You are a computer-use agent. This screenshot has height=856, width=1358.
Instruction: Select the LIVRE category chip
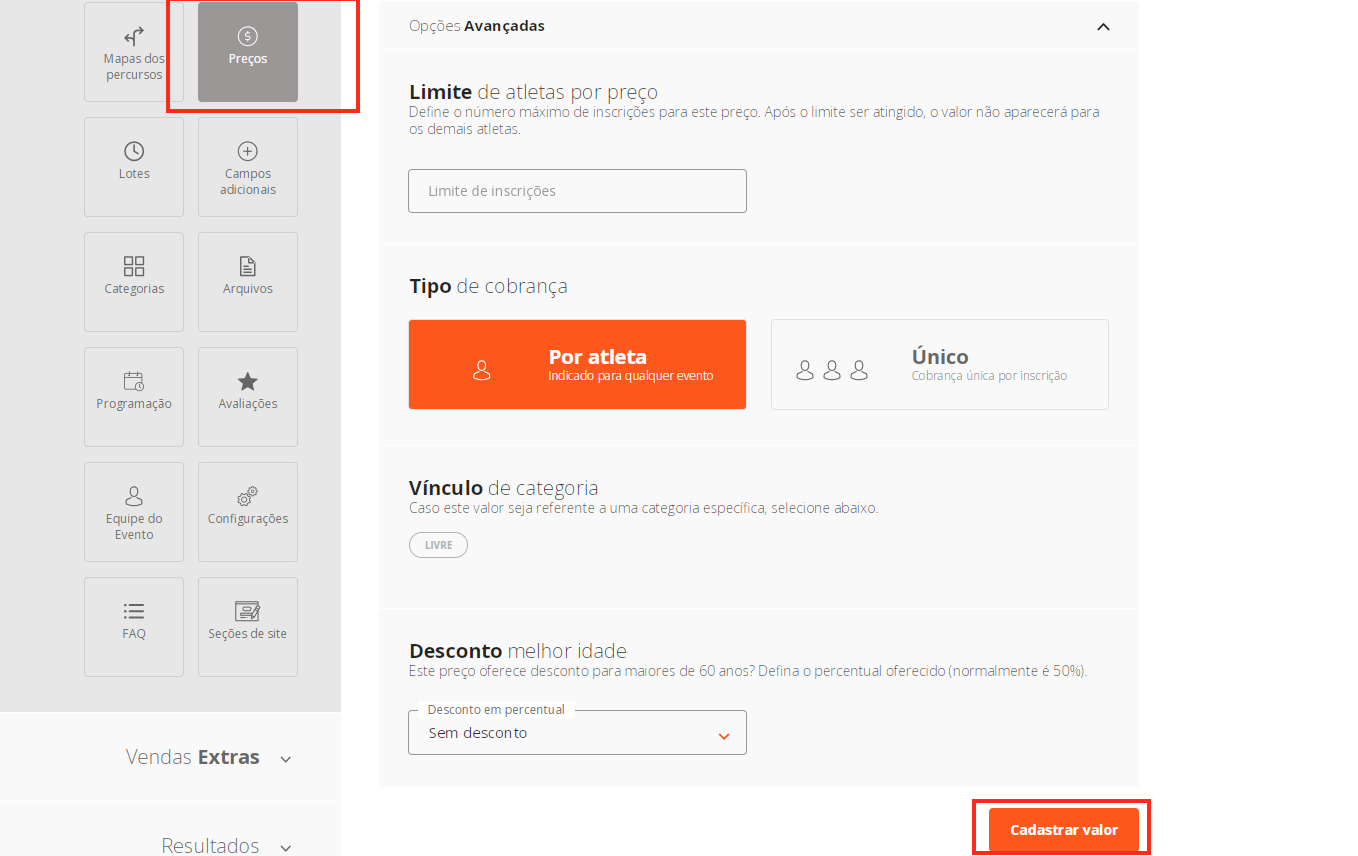pyautogui.click(x=438, y=545)
